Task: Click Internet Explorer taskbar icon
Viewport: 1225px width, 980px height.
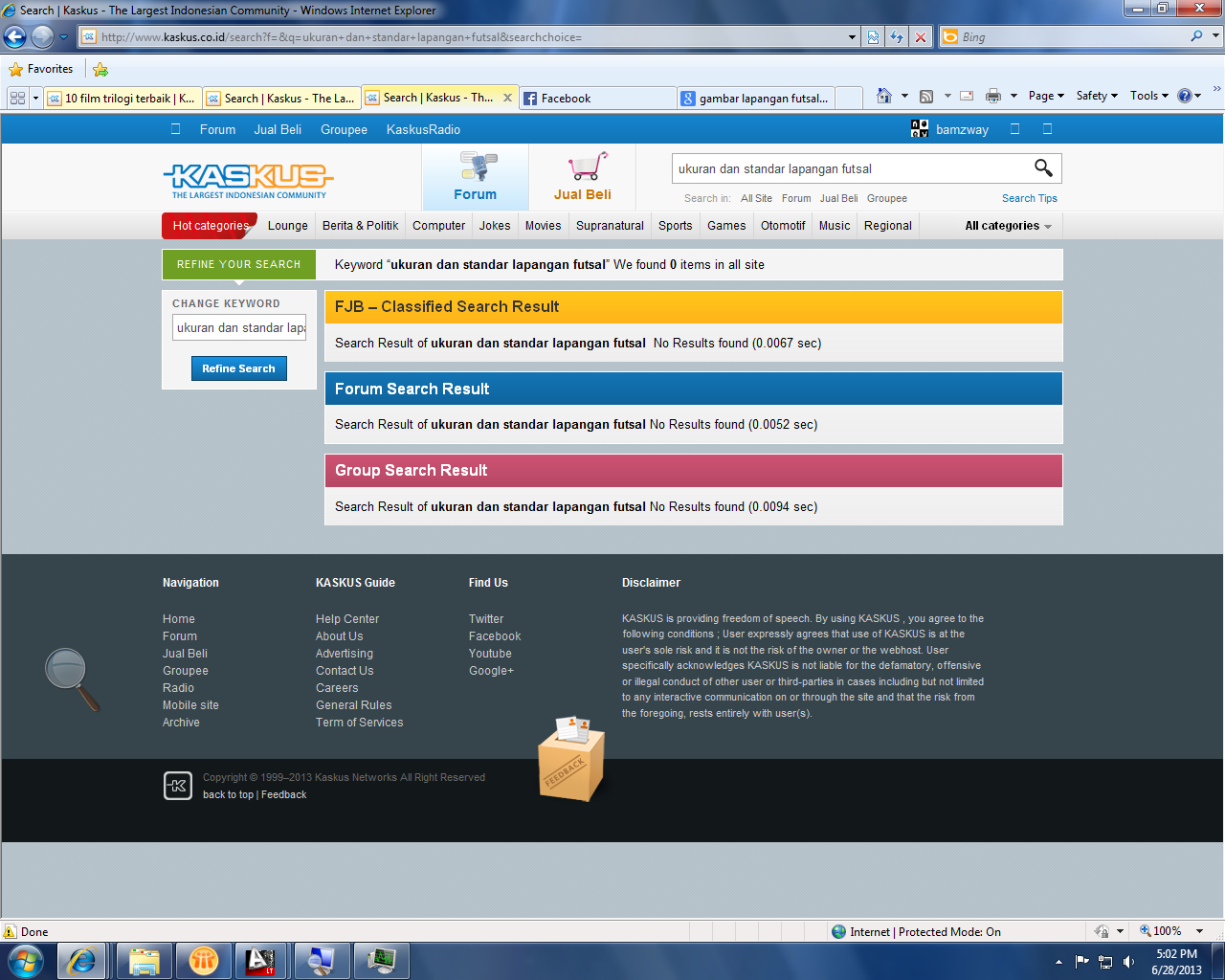Action: coord(81,960)
